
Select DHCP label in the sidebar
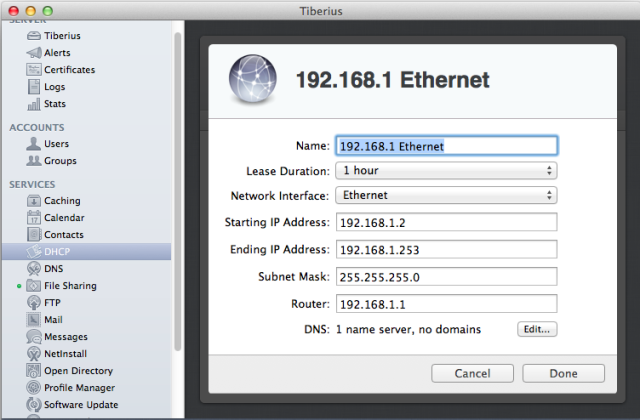(x=57, y=251)
